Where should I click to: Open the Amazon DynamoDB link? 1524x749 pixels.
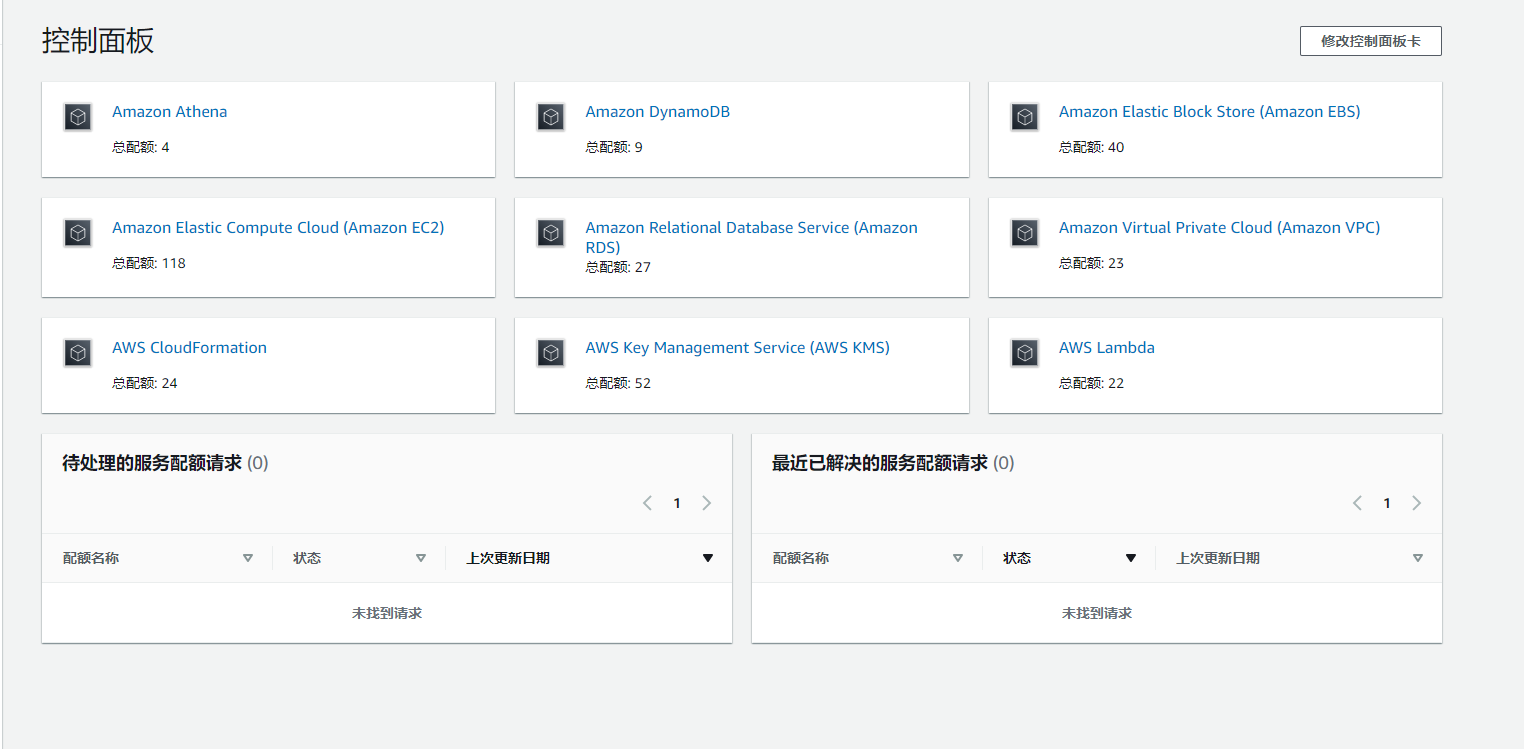click(x=657, y=112)
